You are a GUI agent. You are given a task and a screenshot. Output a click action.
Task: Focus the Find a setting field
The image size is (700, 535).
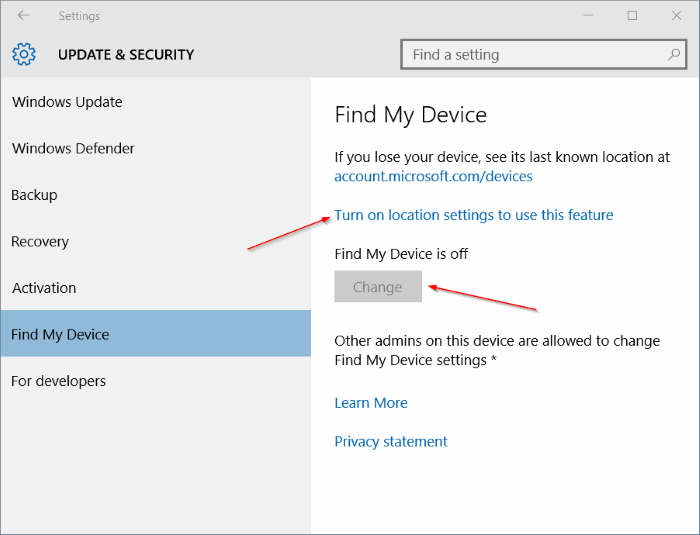pos(543,54)
